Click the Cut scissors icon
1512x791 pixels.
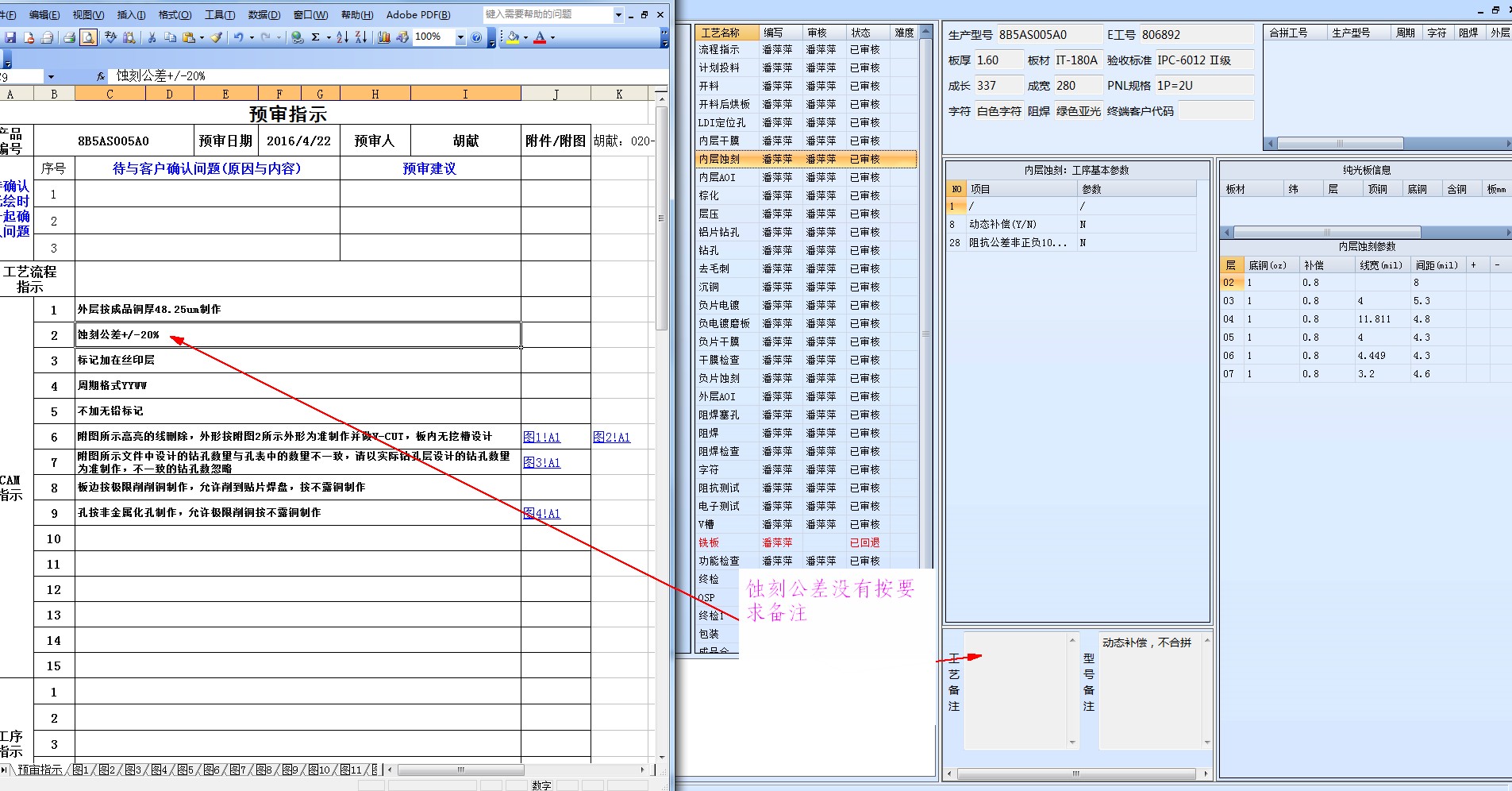(x=152, y=37)
